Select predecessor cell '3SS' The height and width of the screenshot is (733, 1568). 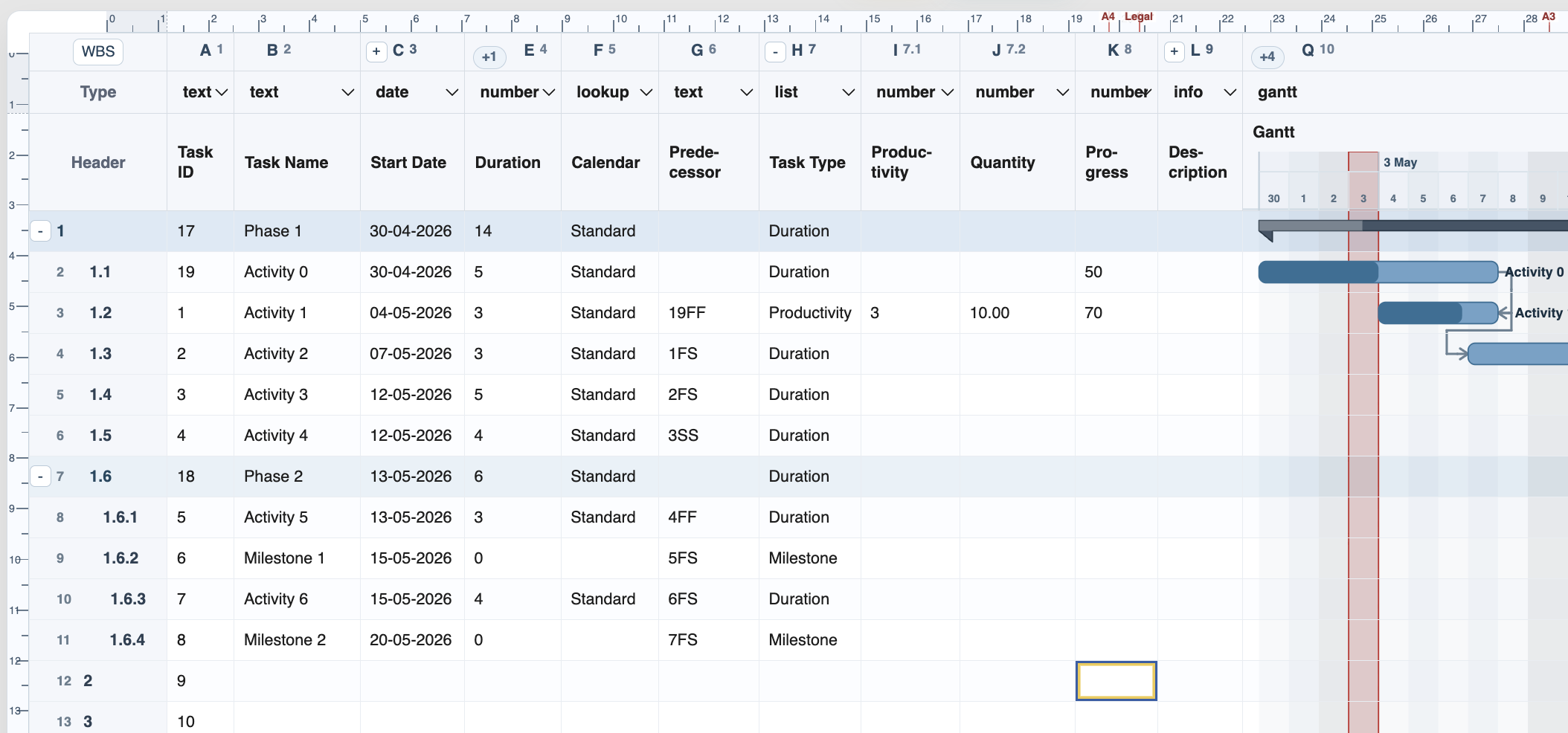[709, 436]
